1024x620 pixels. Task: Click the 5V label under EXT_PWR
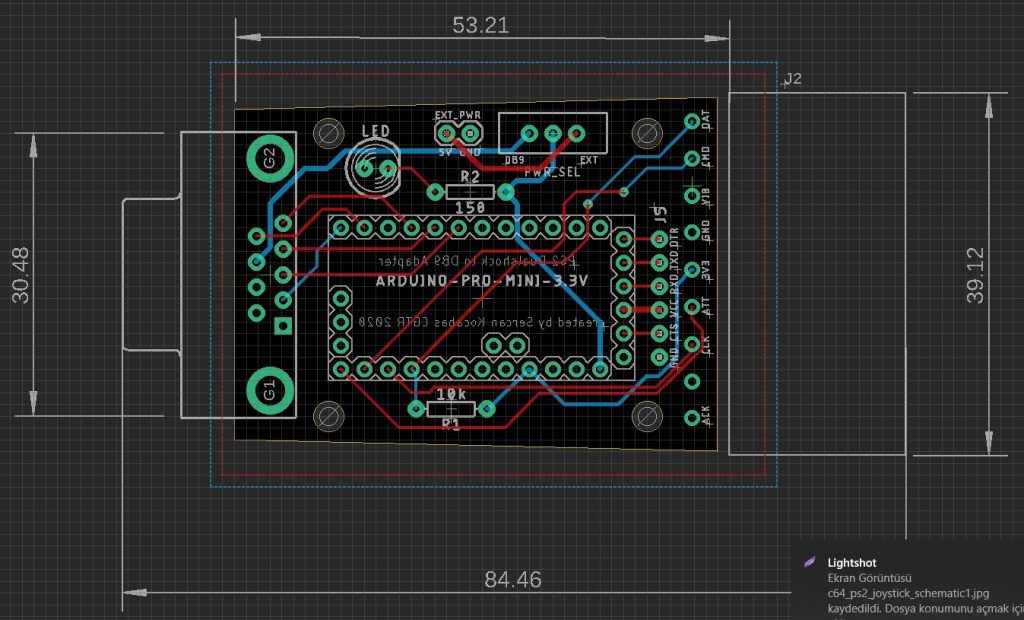pyautogui.click(x=445, y=152)
